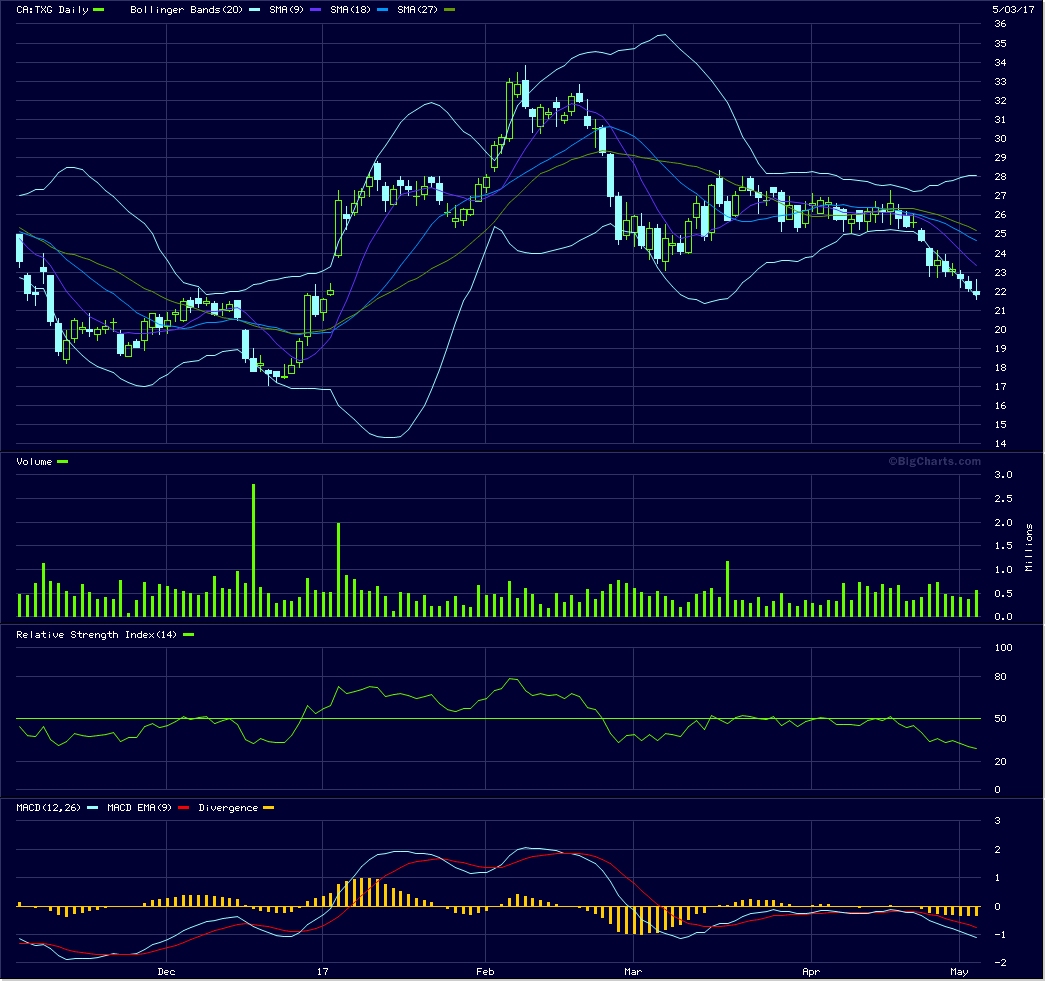The image size is (1045, 981).
Task: Click the May label on the time axis
Action: click(x=960, y=971)
